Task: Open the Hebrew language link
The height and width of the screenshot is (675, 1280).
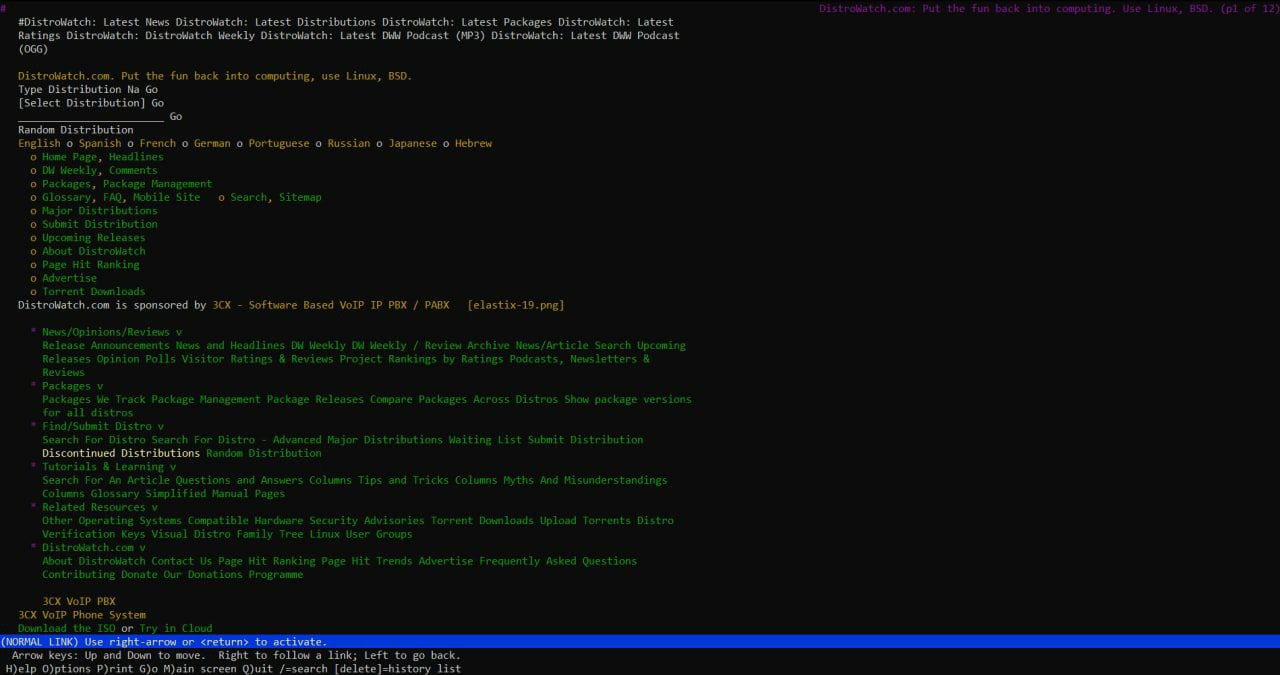Action: point(473,143)
